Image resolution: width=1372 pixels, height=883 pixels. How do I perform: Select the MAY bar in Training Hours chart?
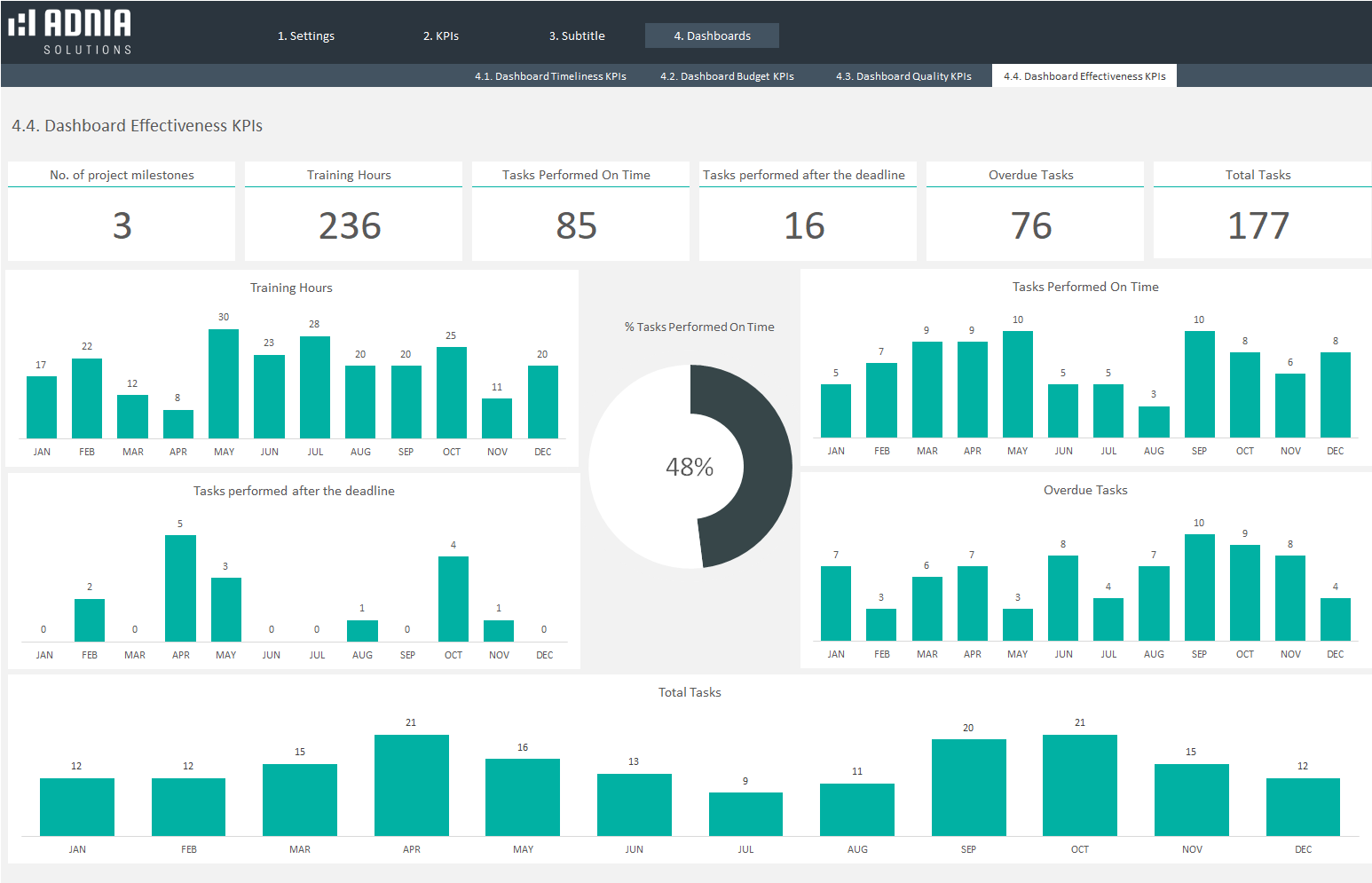point(224,383)
